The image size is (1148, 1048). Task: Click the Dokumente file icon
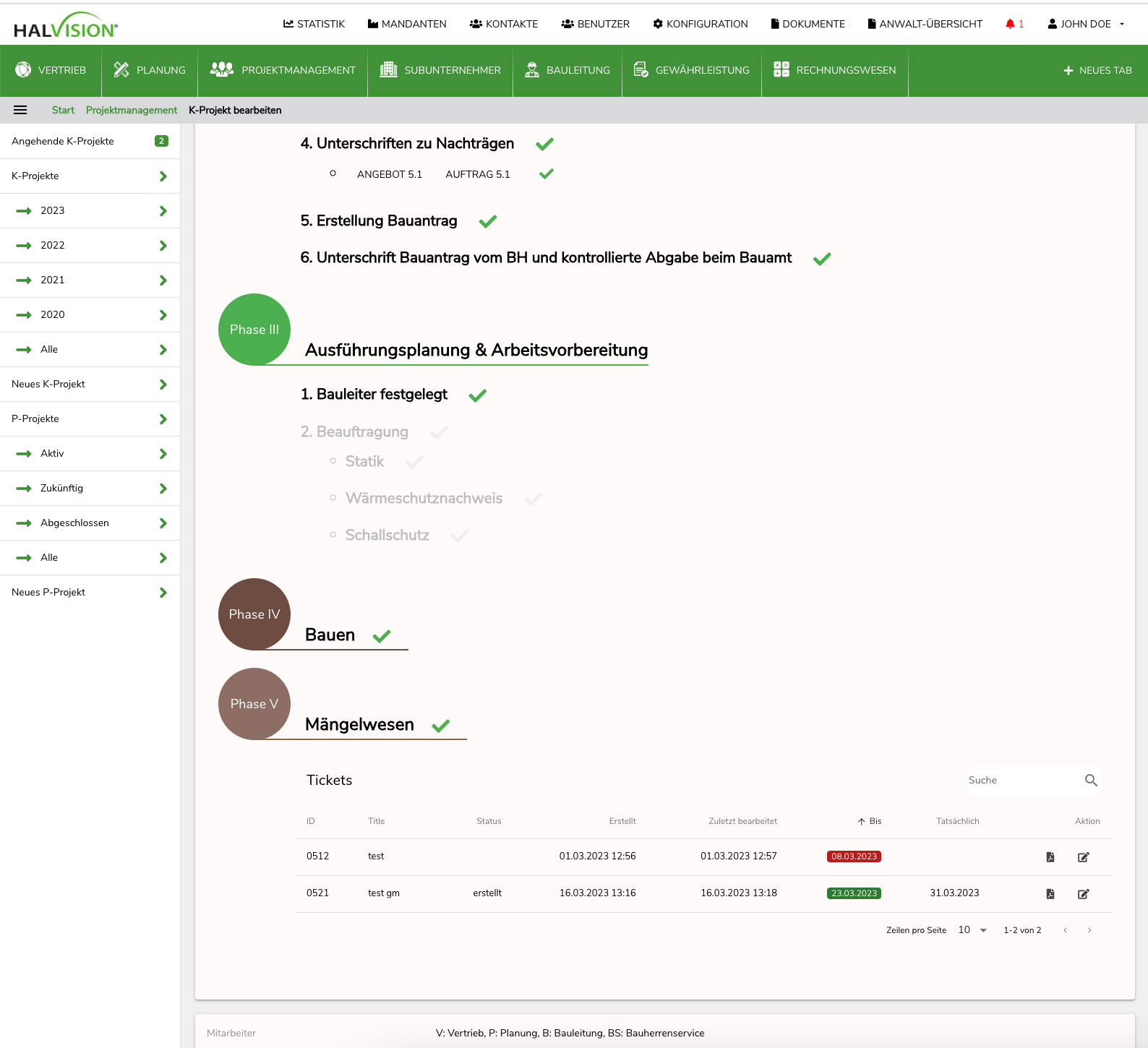pyautogui.click(x=775, y=24)
